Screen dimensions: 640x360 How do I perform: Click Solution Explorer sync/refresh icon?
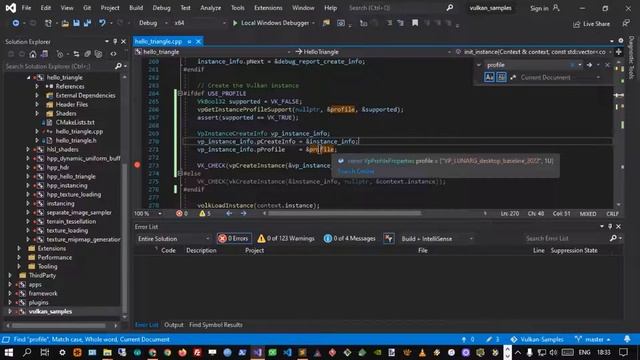[76, 54]
